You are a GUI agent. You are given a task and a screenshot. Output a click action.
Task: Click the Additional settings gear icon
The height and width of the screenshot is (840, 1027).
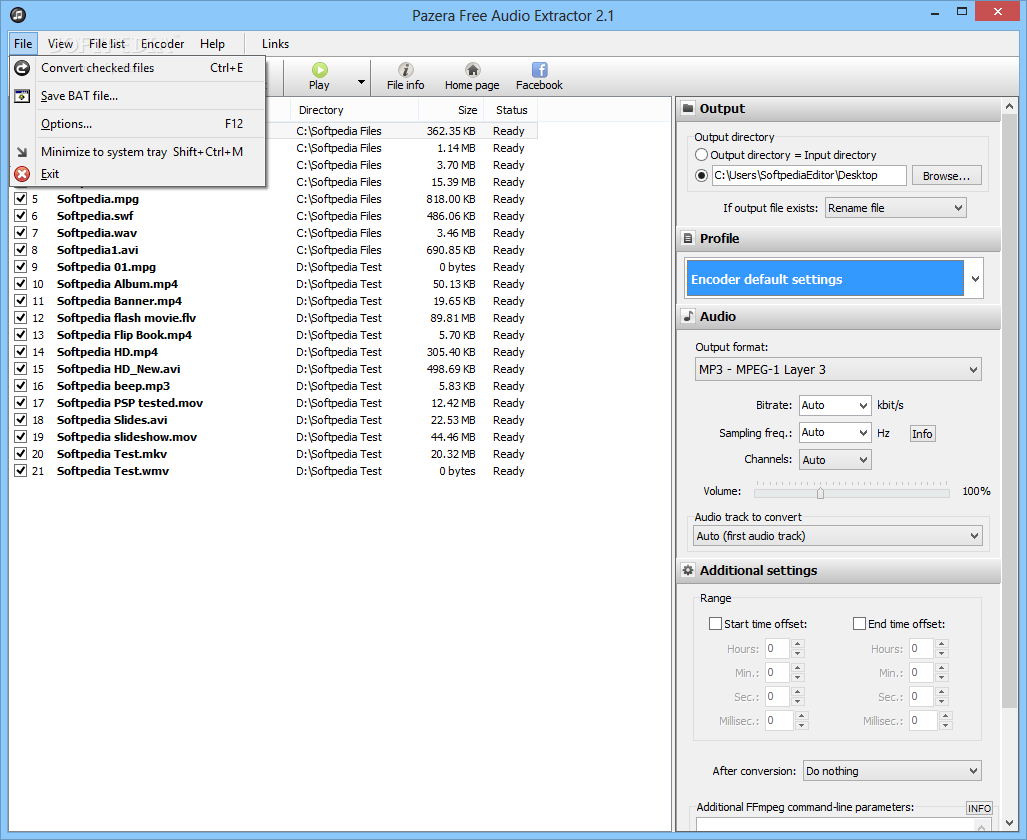click(x=688, y=570)
